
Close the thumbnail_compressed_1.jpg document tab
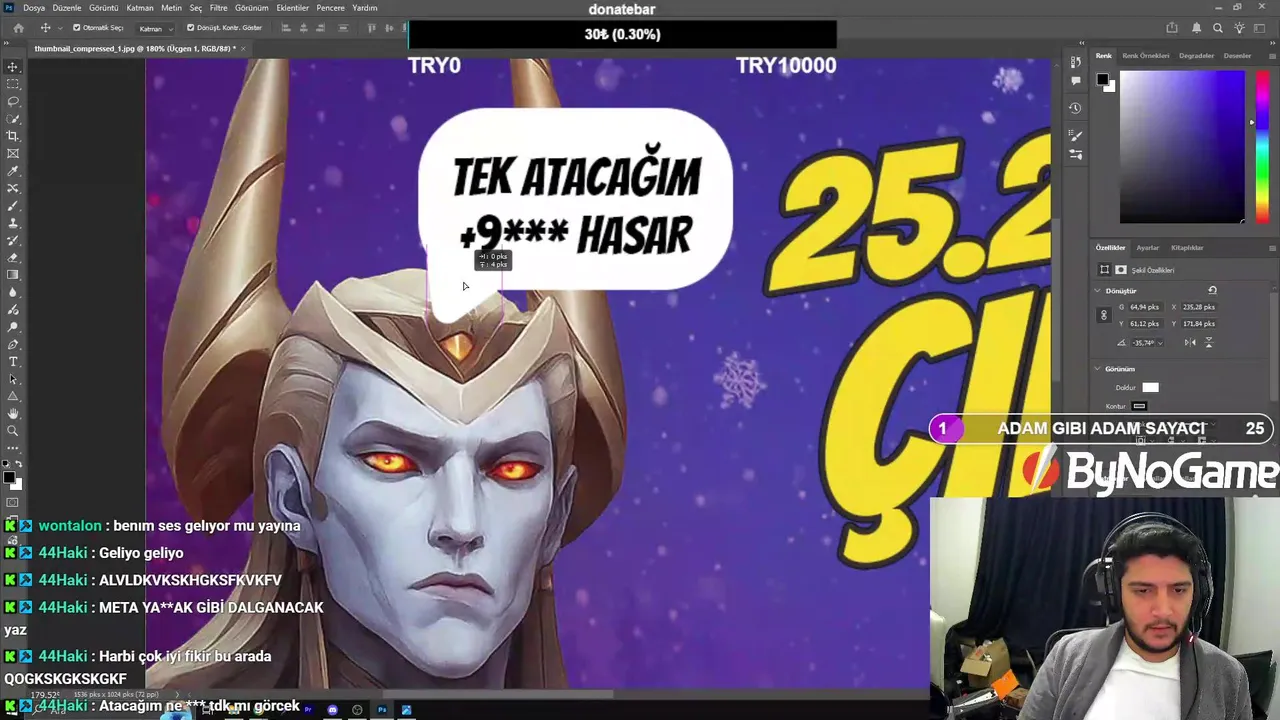(x=243, y=48)
